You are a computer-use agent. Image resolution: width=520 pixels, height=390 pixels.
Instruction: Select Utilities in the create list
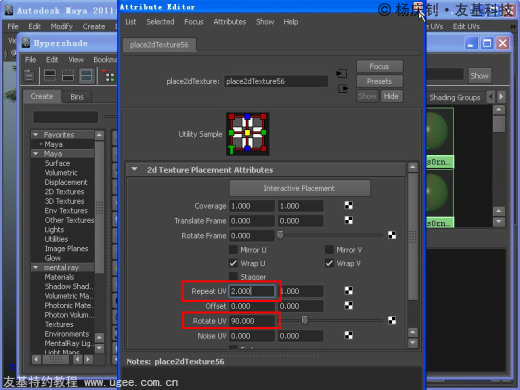coord(56,239)
